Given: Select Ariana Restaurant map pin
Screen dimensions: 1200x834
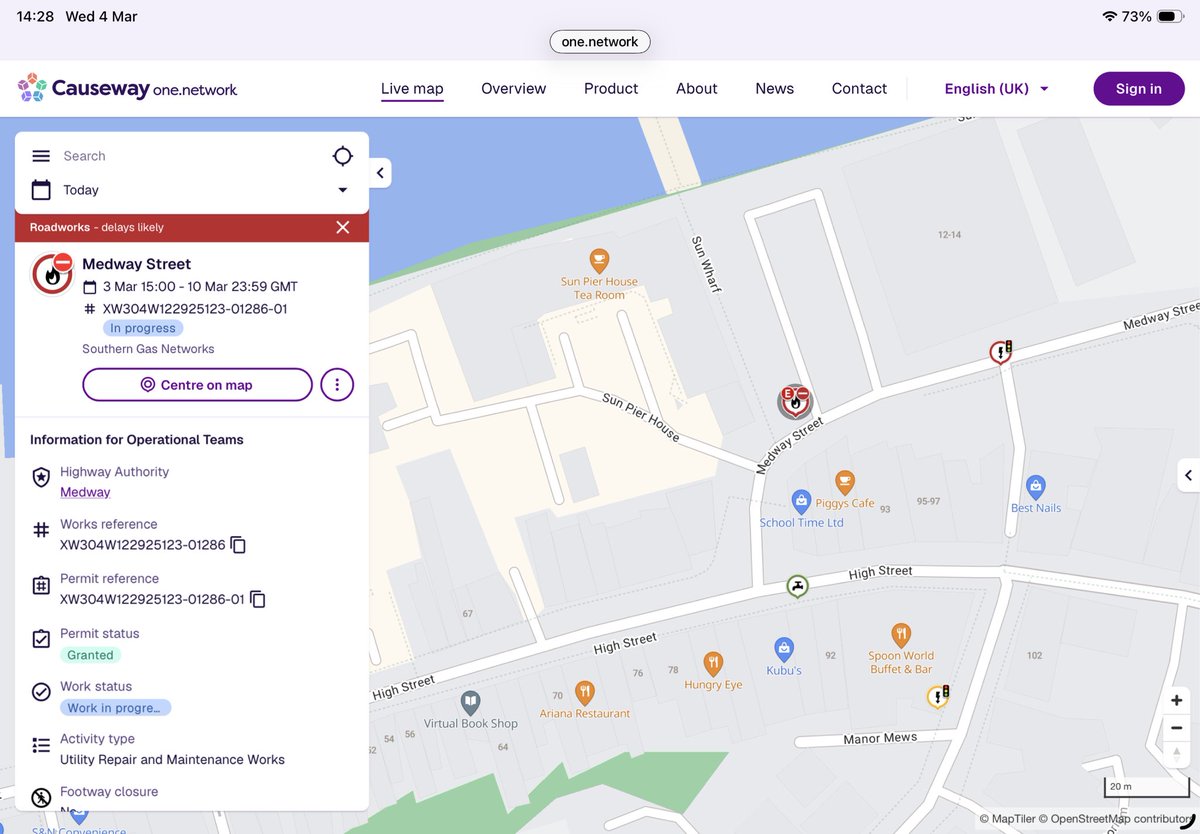Looking at the screenshot, I should tap(585, 693).
